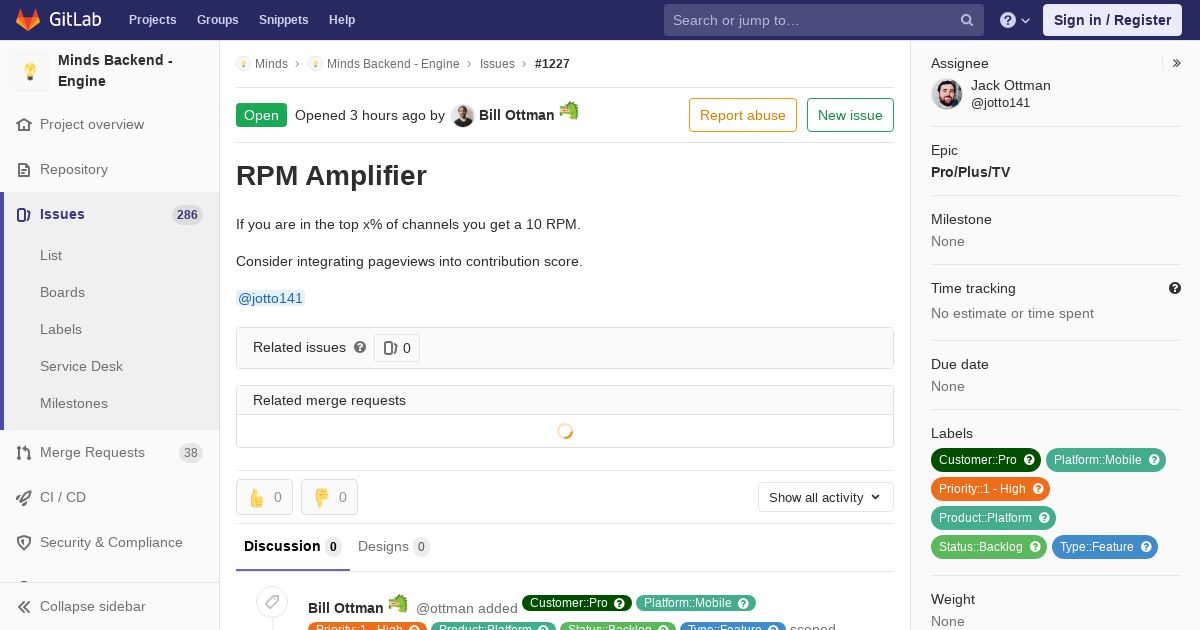The image size is (1200, 630).
Task: Click the Report abuse button
Action: (743, 115)
